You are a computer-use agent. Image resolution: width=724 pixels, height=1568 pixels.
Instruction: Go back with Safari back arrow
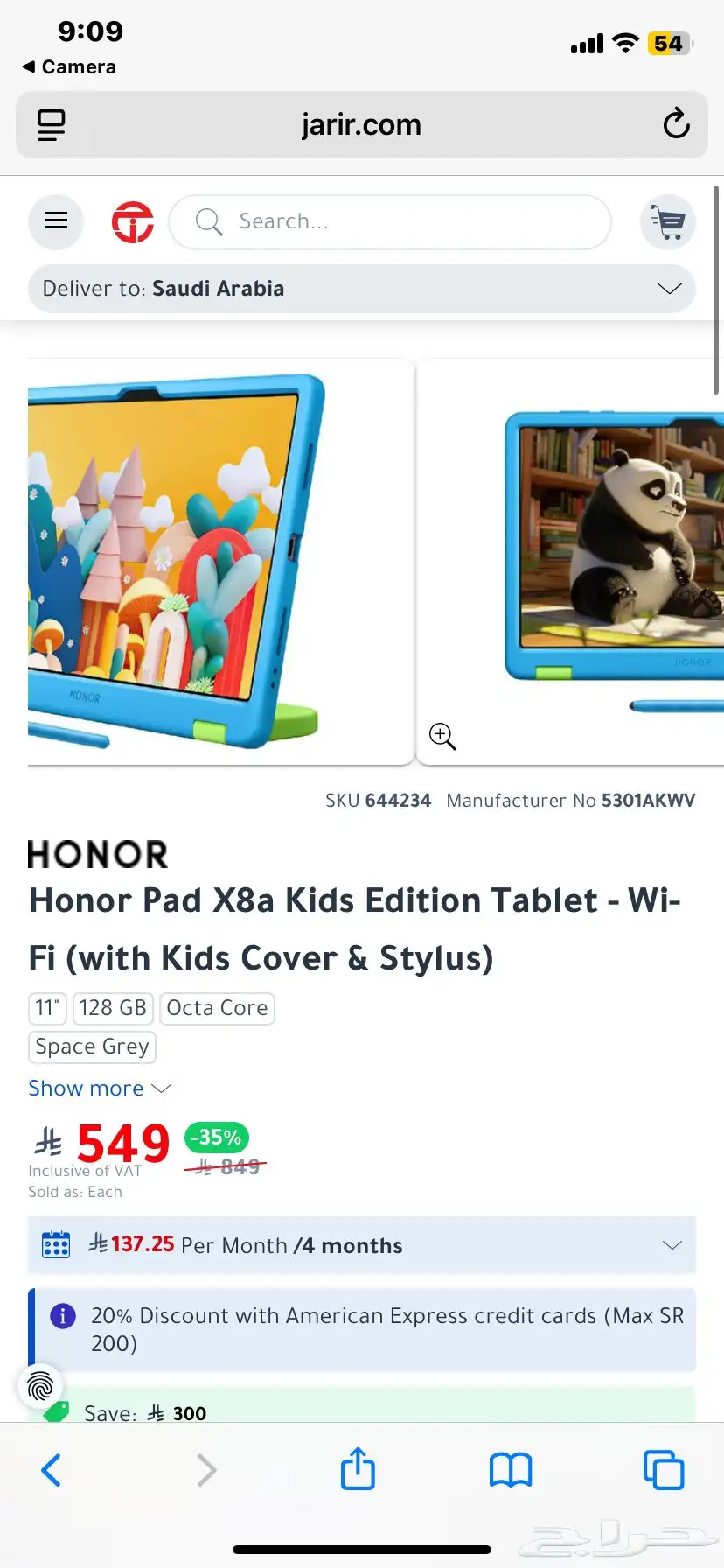coord(52,1470)
